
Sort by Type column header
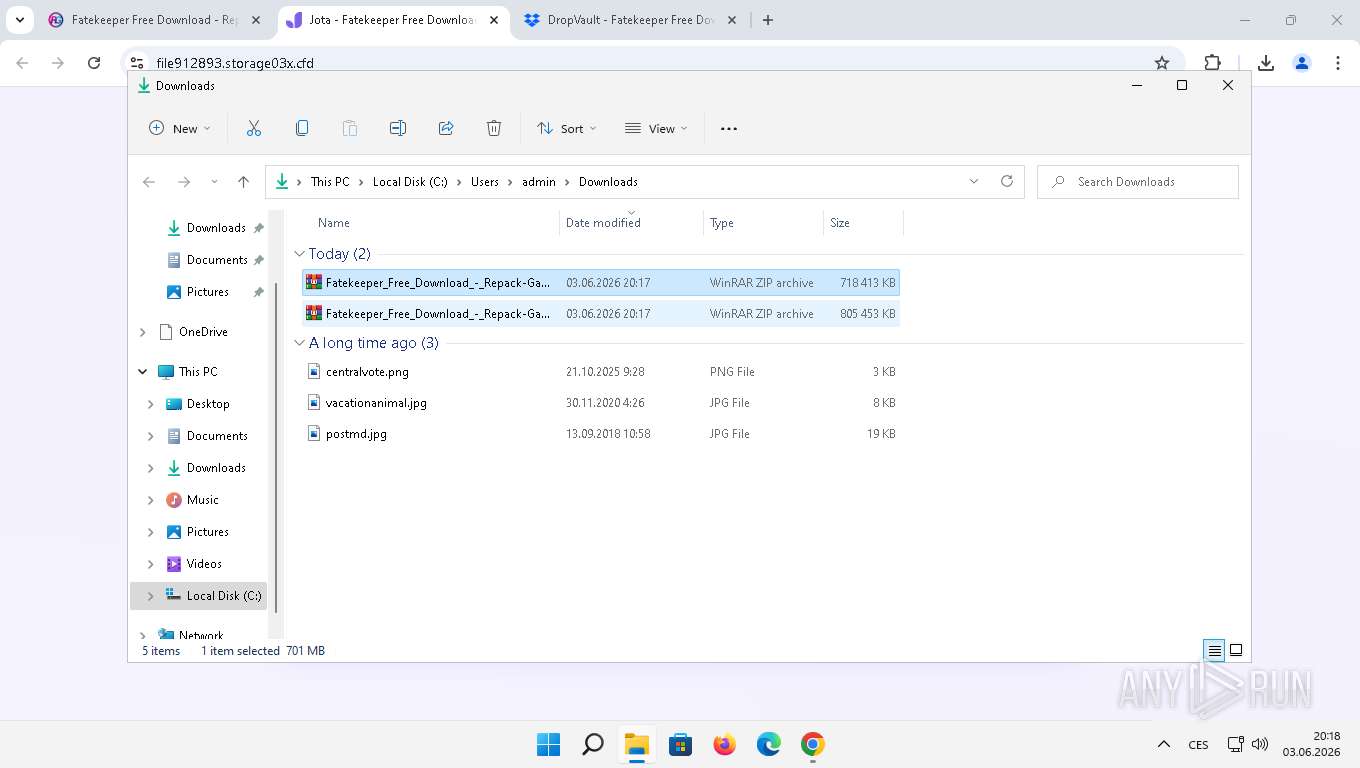[722, 223]
